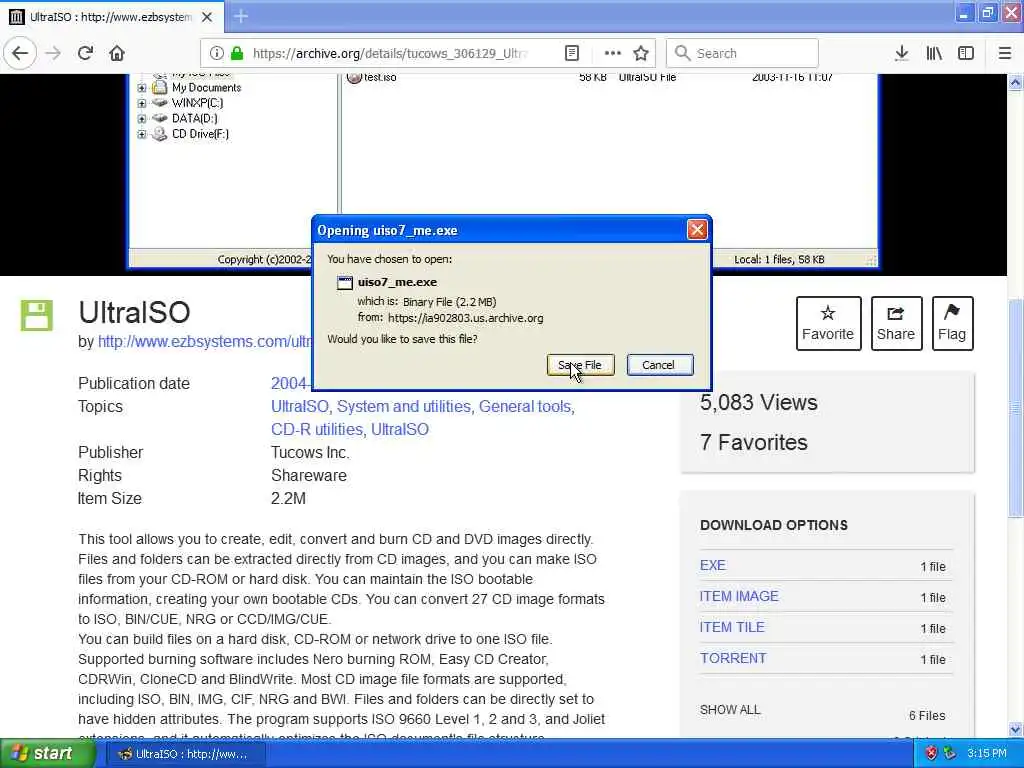Viewport: 1024px width, 768px height.
Task: Click the Tucows Inc. publisher value
Action: (310, 453)
